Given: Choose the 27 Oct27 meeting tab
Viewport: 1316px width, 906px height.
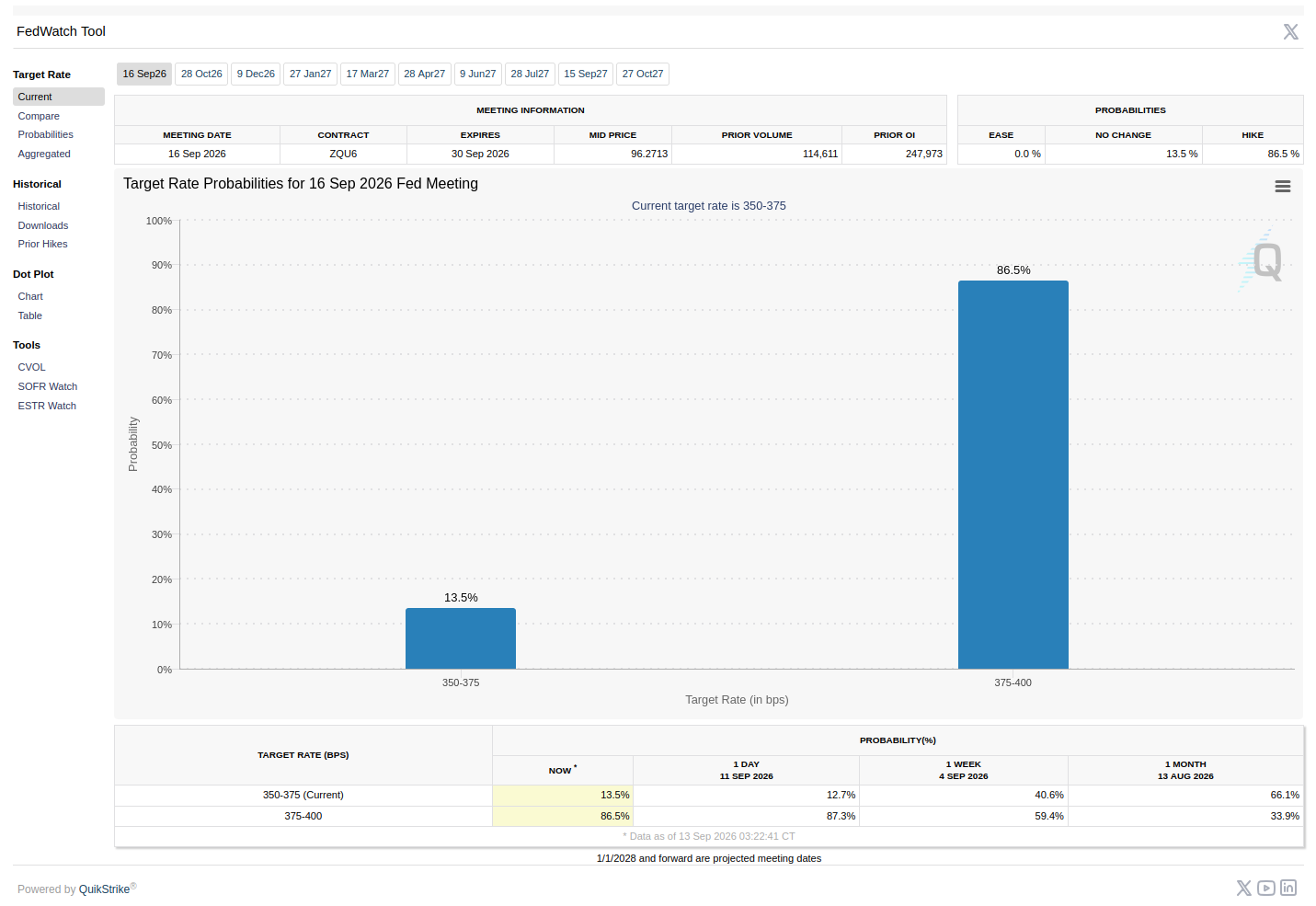Looking at the screenshot, I should (643, 74).
